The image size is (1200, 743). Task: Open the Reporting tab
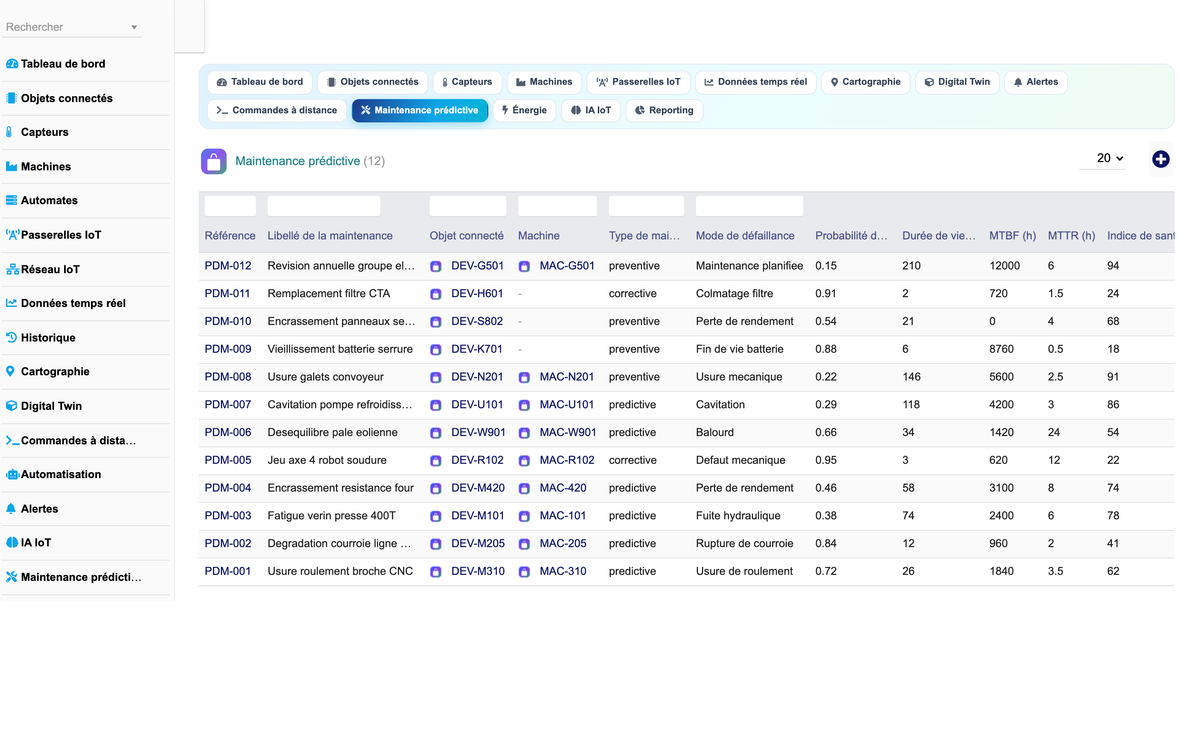pos(664,110)
